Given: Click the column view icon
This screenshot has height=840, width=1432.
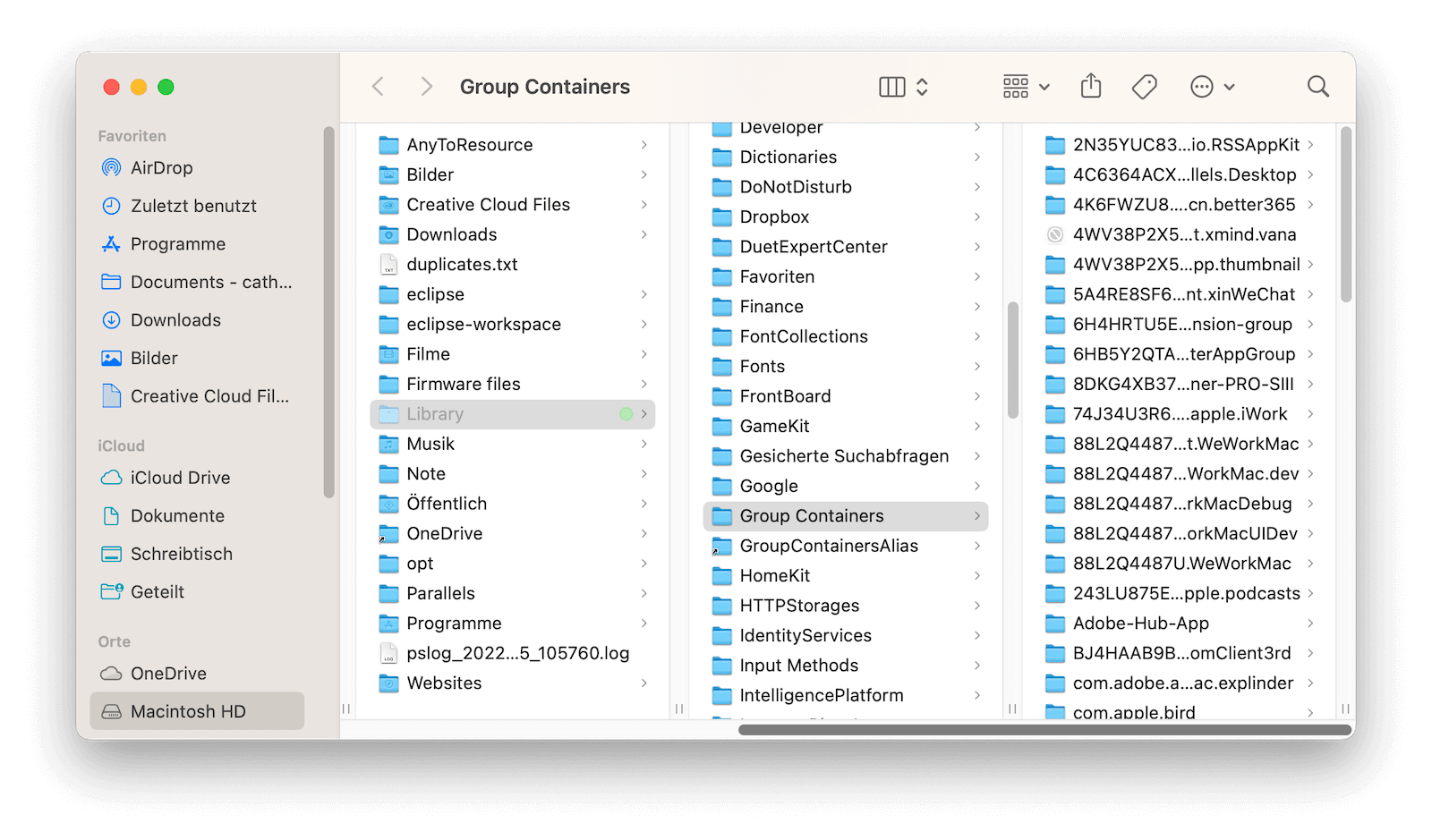Looking at the screenshot, I should click(x=892, y=87).
